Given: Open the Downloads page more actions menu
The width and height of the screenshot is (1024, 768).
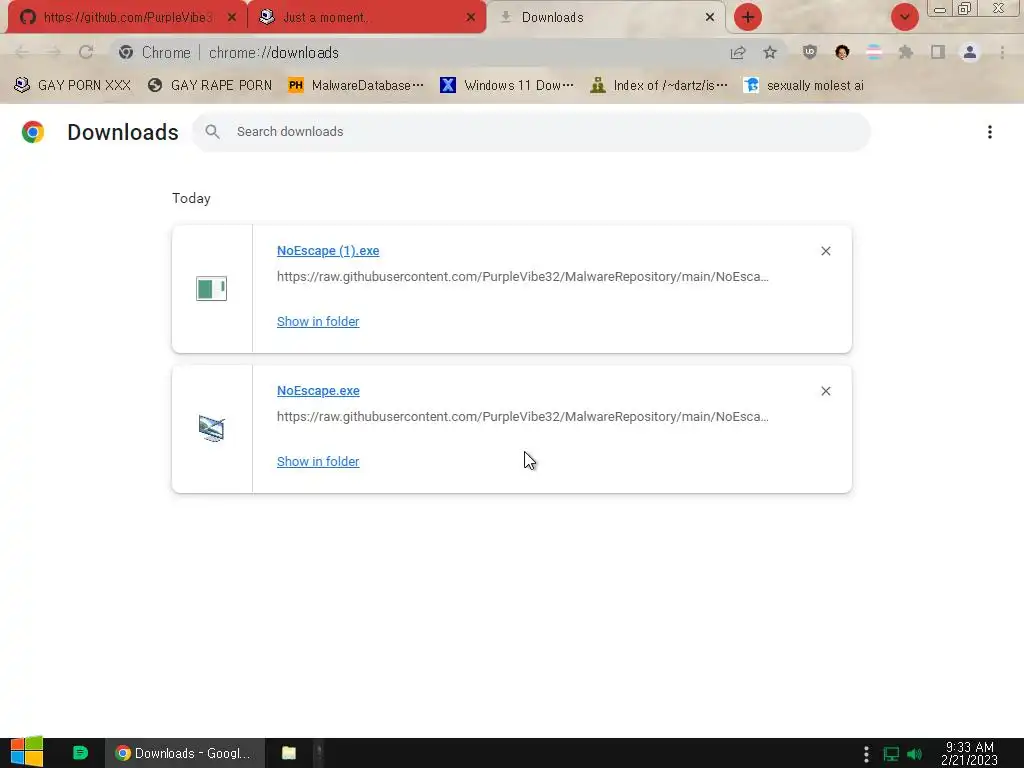Looking at the screenshot, I should 990,132.
